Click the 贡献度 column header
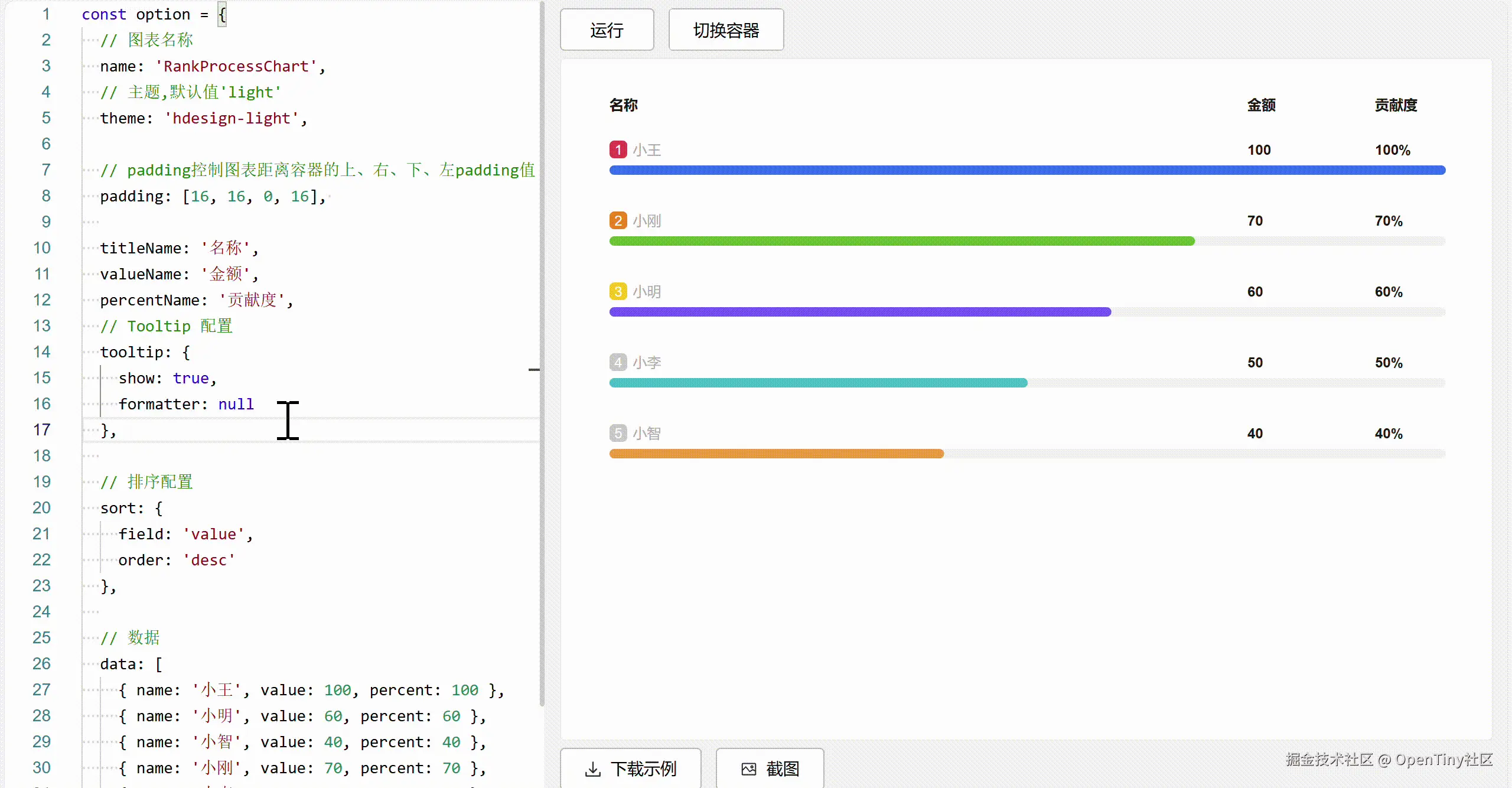This screenshot has height=788, width=1512. [1395, 105]
